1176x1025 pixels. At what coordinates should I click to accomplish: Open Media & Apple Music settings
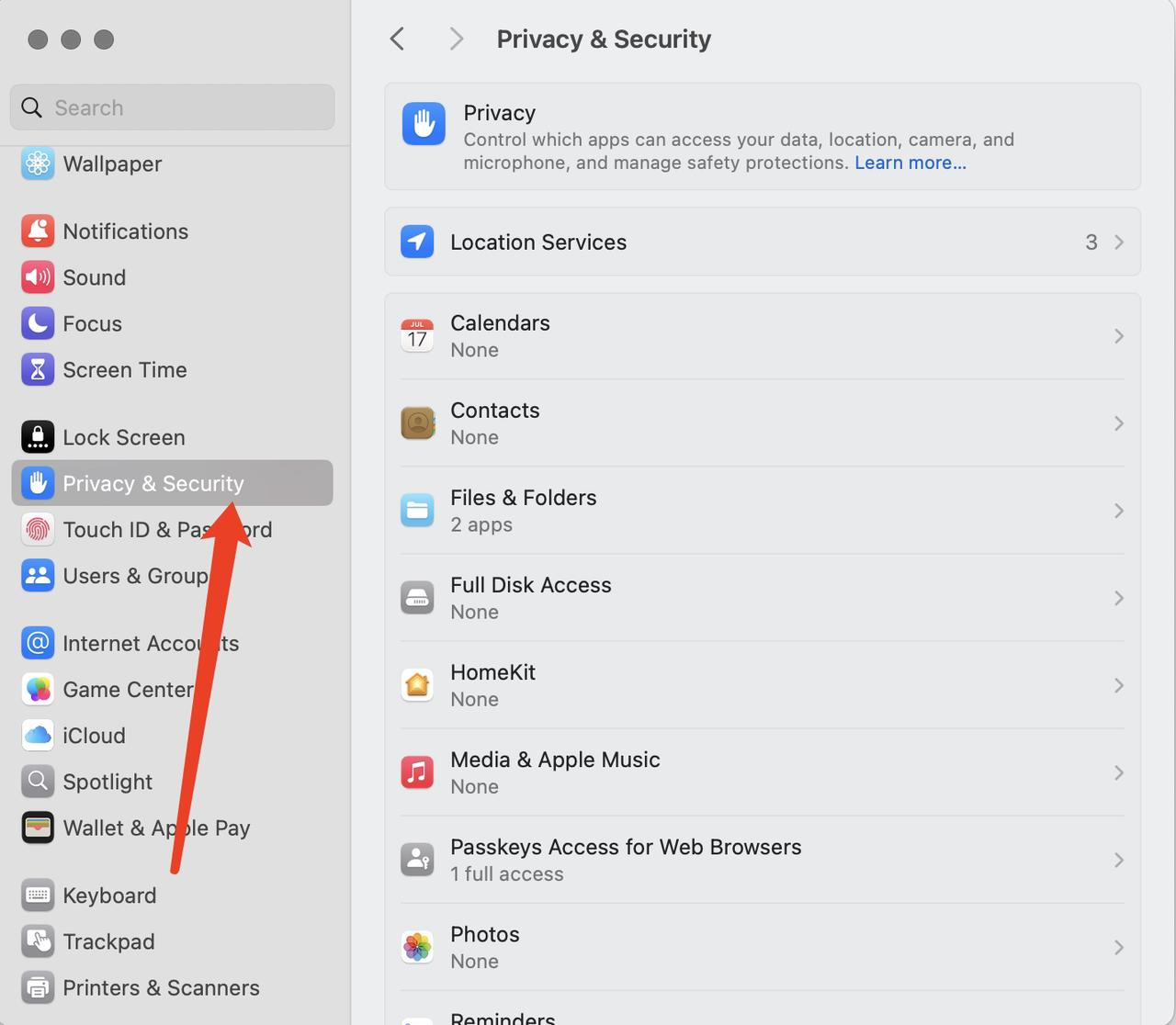763,772
